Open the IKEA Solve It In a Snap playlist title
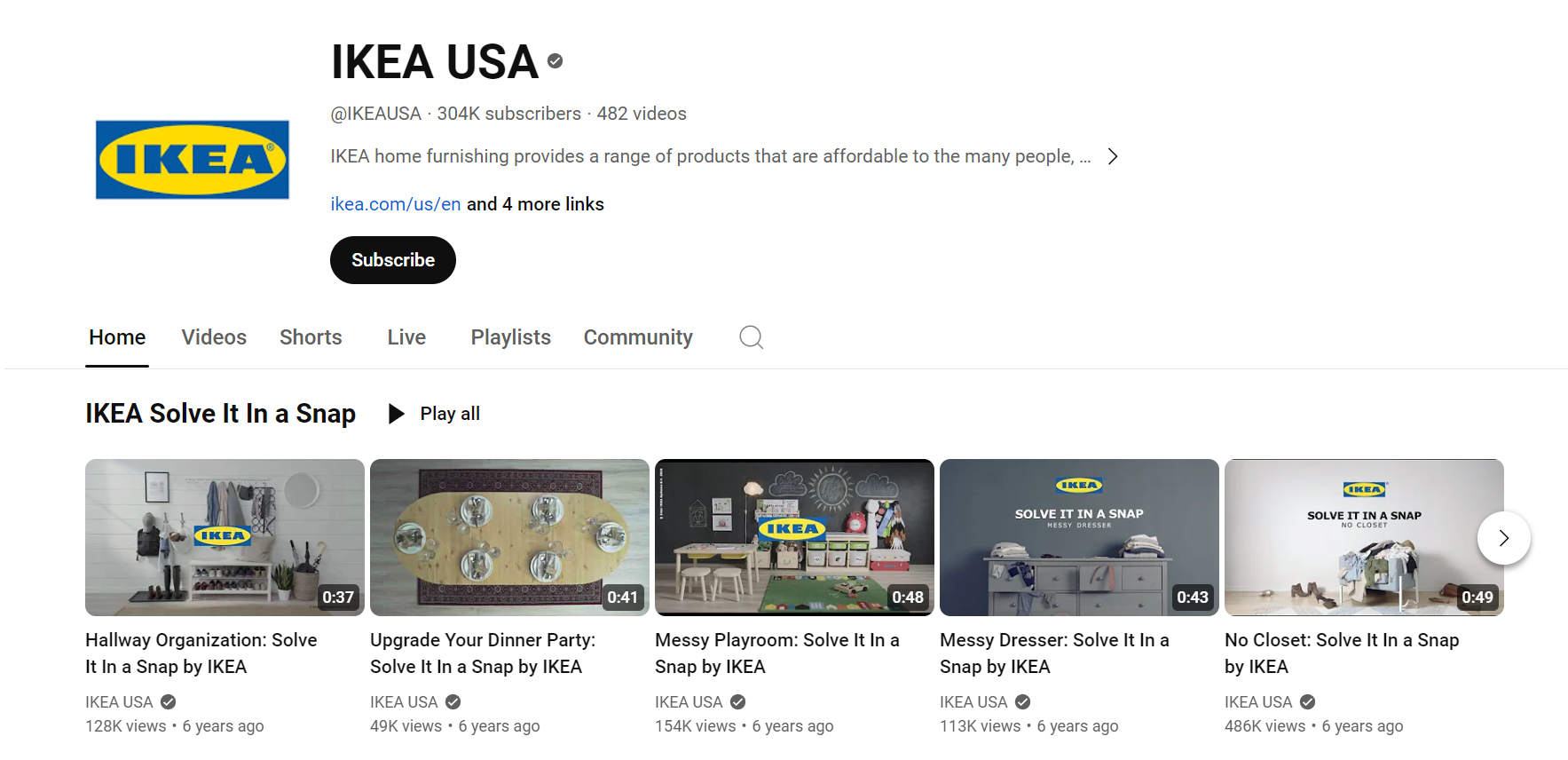Image resolution: width=1568 pixels, height=760 pixels. pos(220,414)
